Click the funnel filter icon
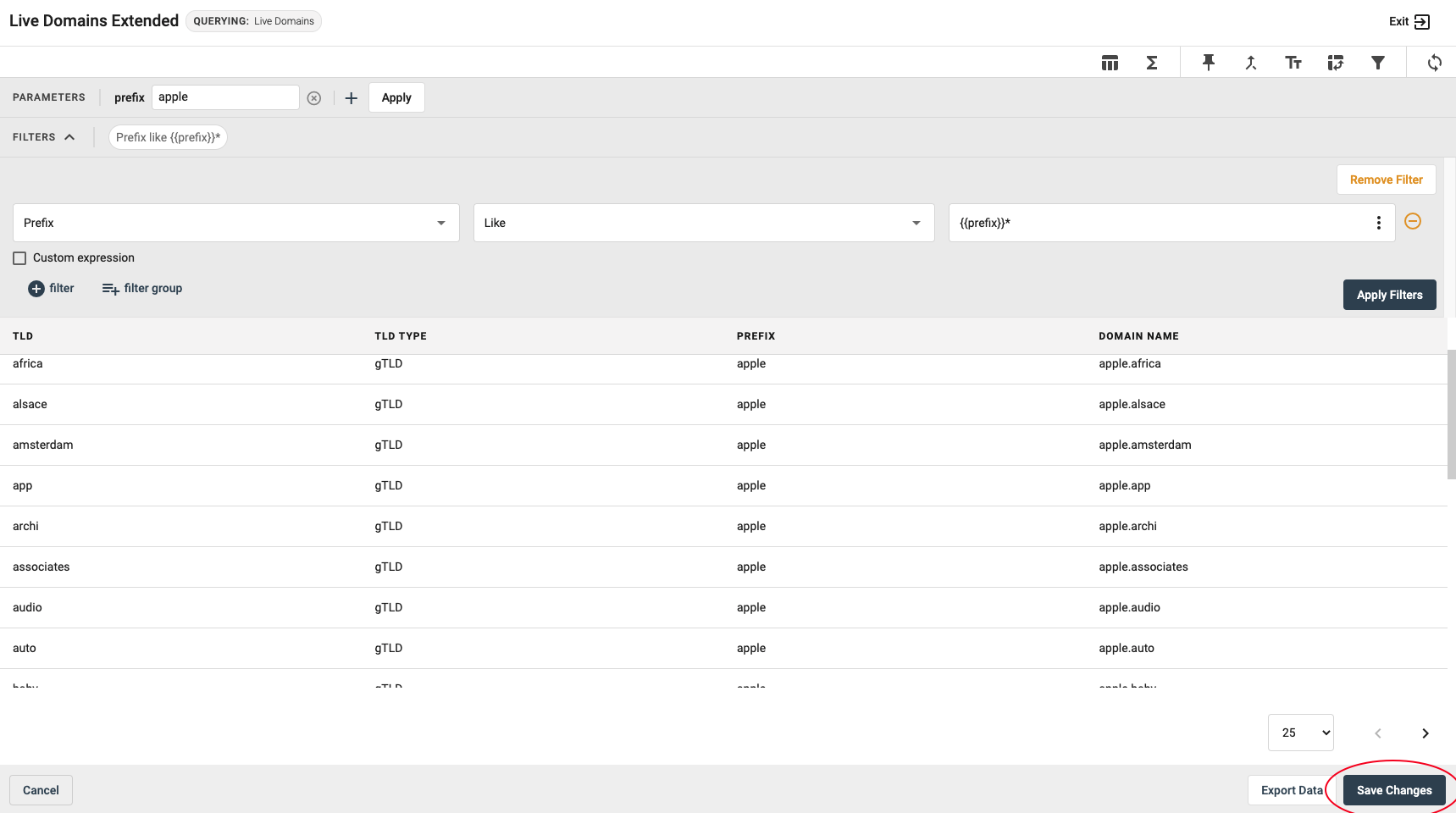 [1378, 63]
